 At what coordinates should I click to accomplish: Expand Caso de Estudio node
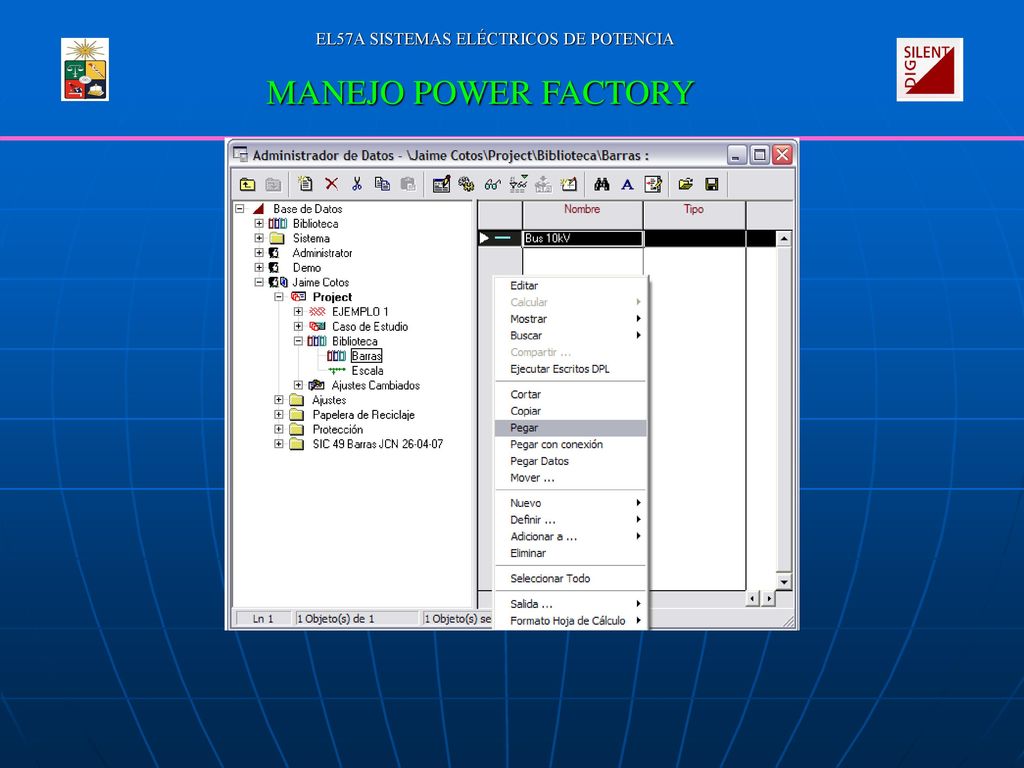click(x=298, y=327)
